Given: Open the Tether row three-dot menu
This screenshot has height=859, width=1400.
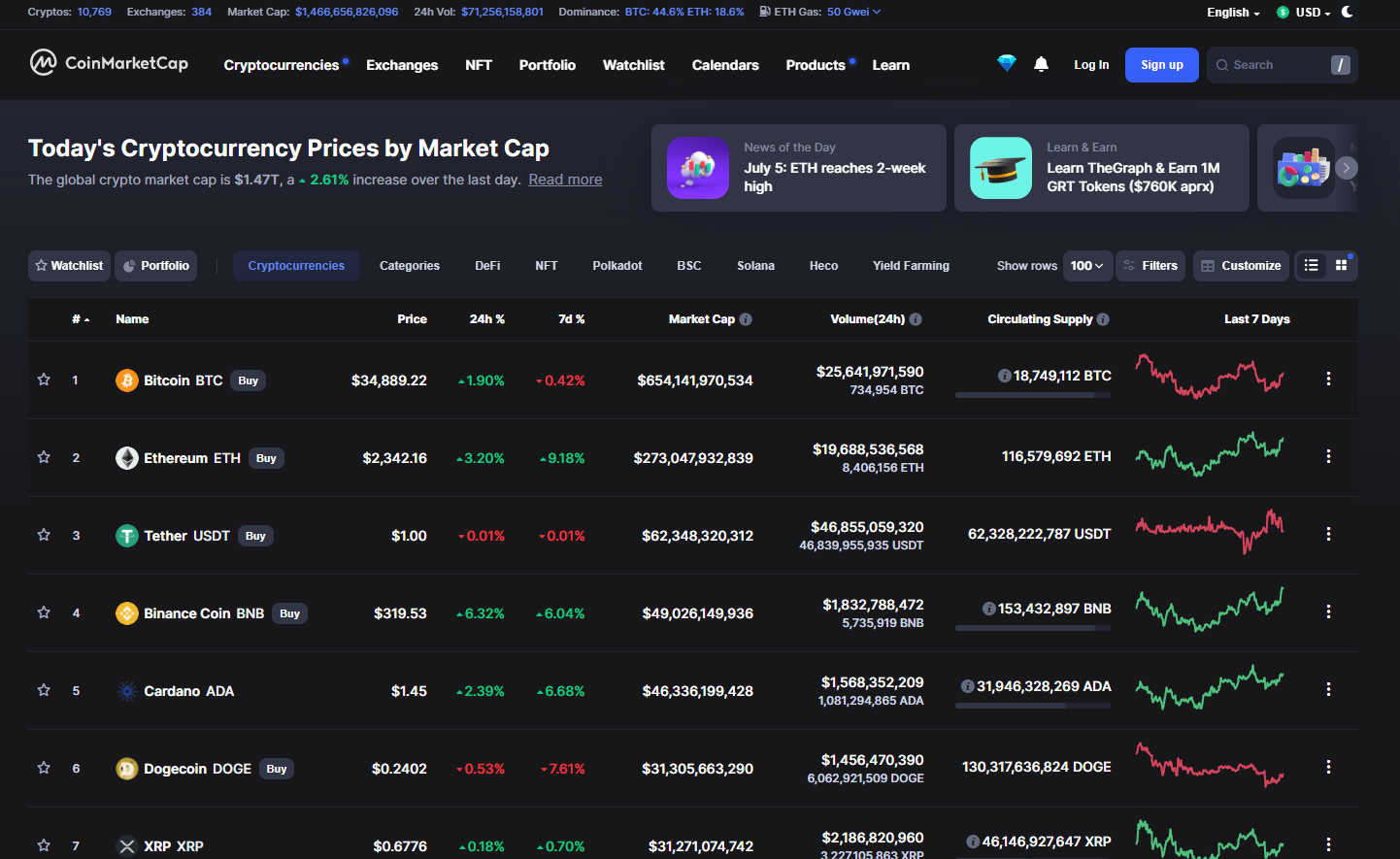Looking at the screenshot, I should (1328, 534).
